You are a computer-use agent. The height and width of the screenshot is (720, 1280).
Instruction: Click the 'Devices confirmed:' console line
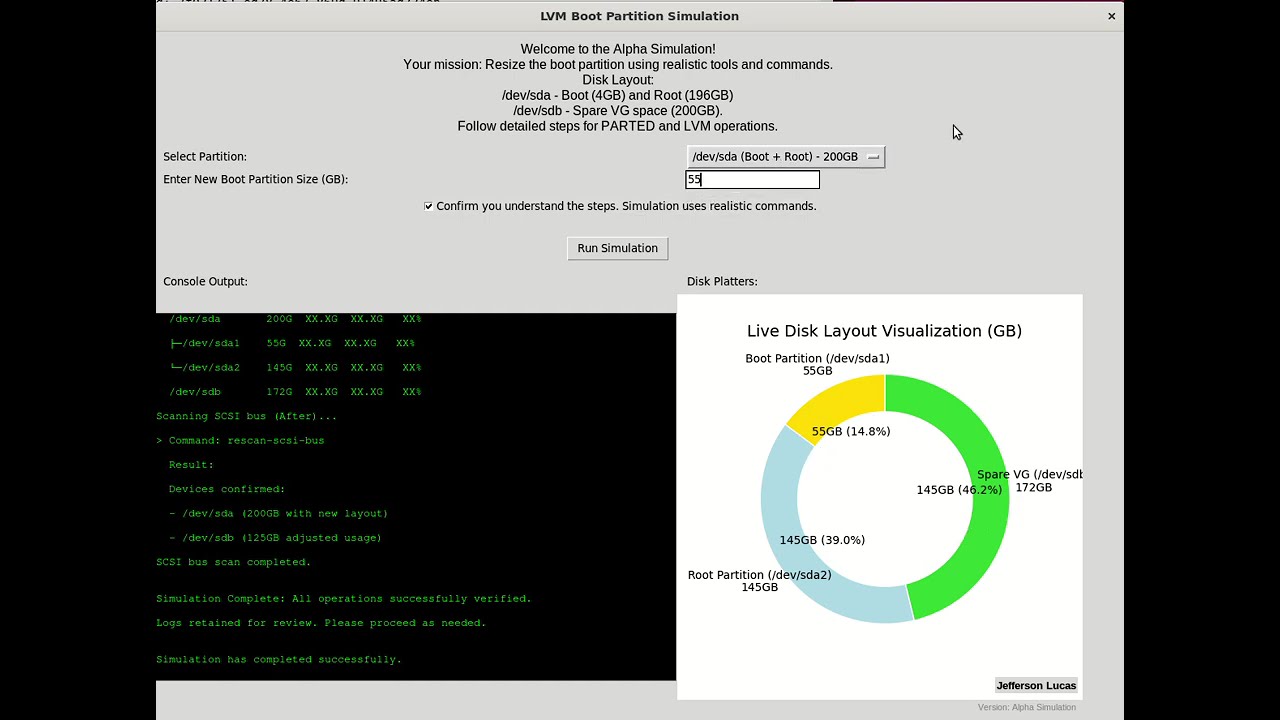pos(227,490)
